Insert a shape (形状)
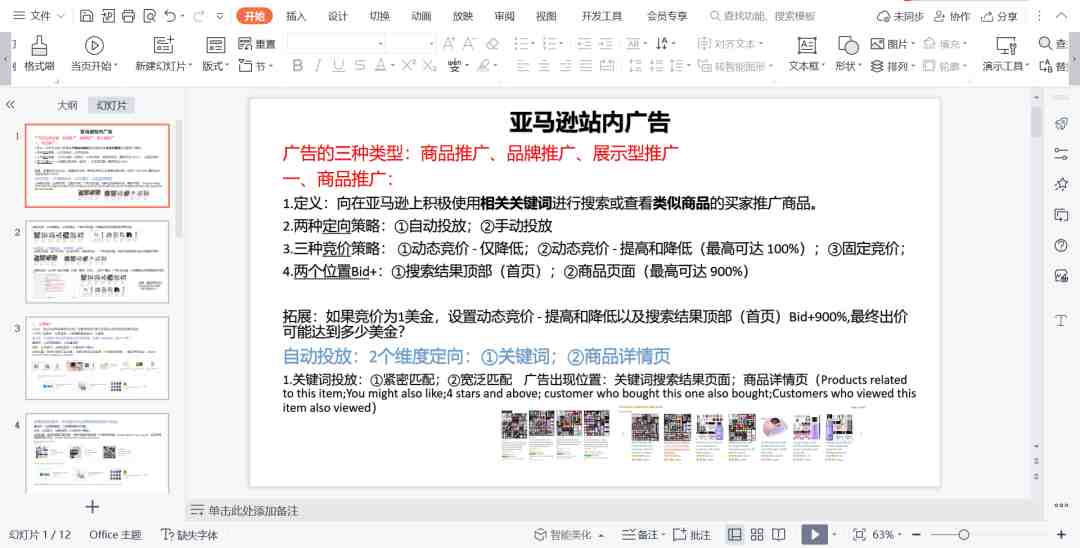This screenshot has width=1080, height=548. pyautogui.click(x=848, y=54)
